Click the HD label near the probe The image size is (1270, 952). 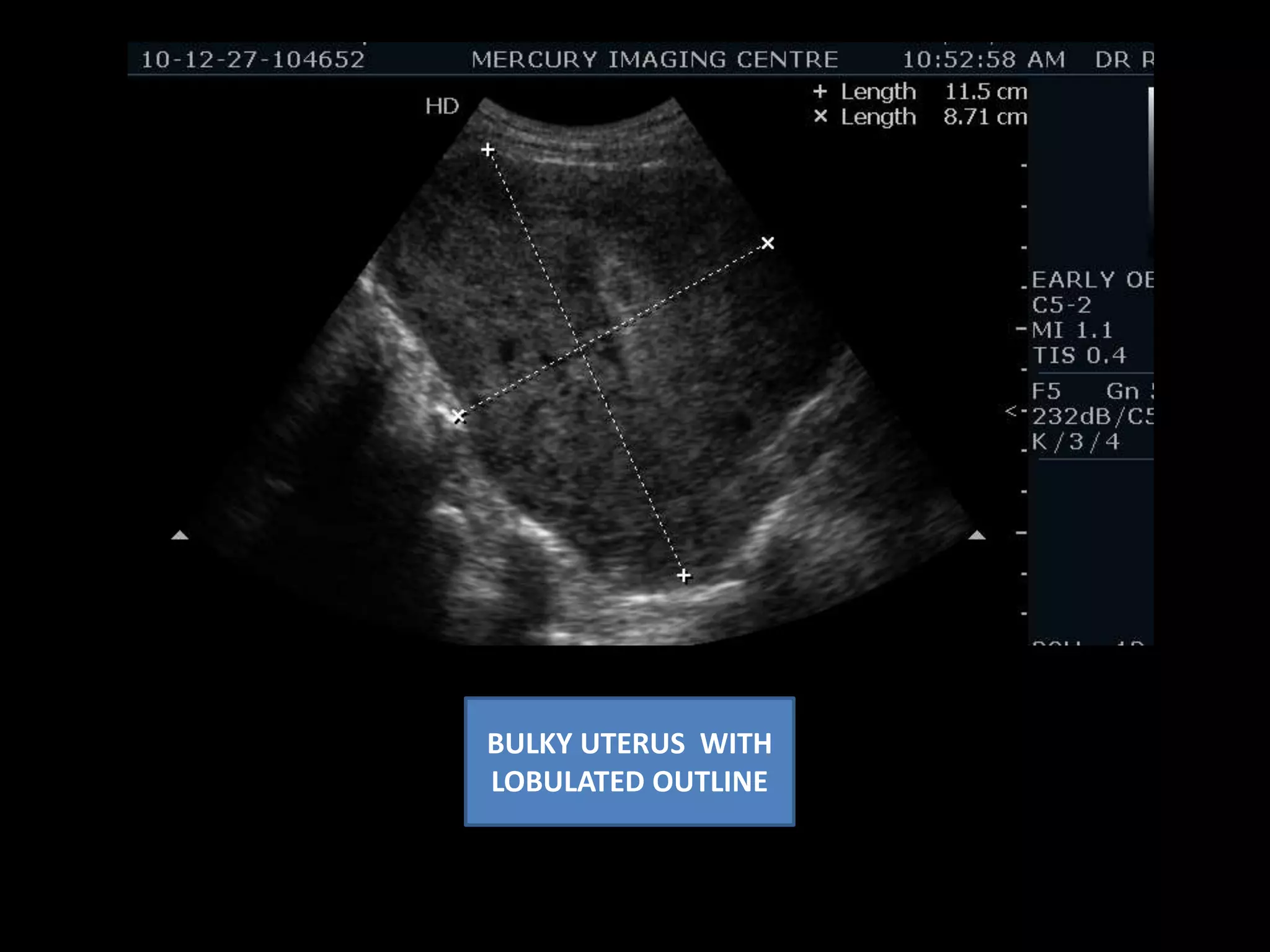click(x=442, y=106)
